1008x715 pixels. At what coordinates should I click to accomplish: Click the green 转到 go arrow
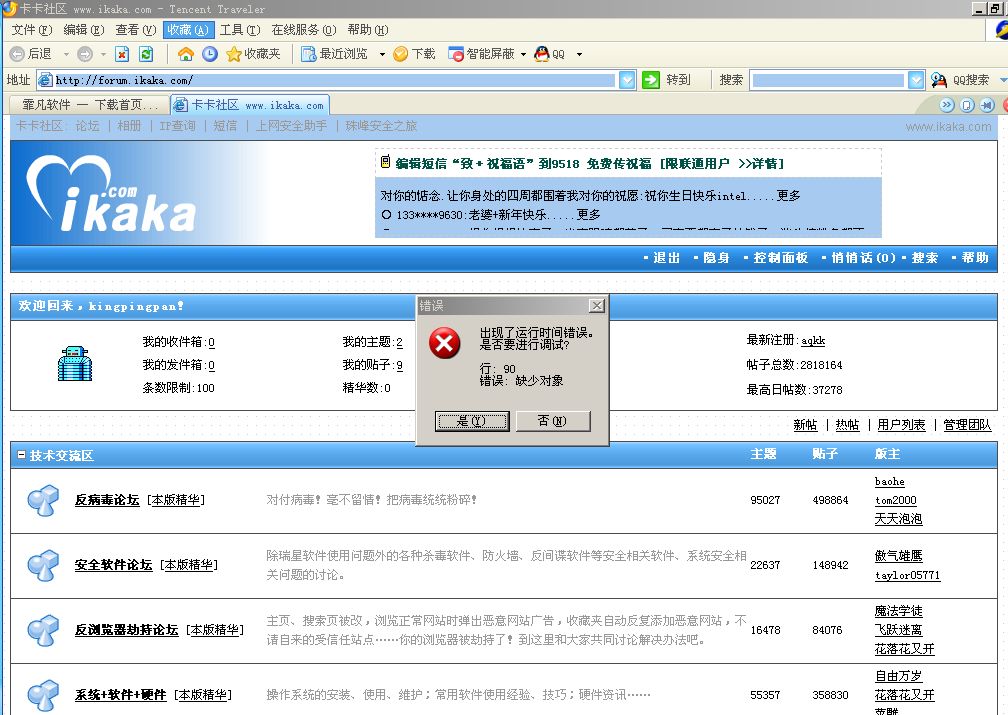pos(651,80)
